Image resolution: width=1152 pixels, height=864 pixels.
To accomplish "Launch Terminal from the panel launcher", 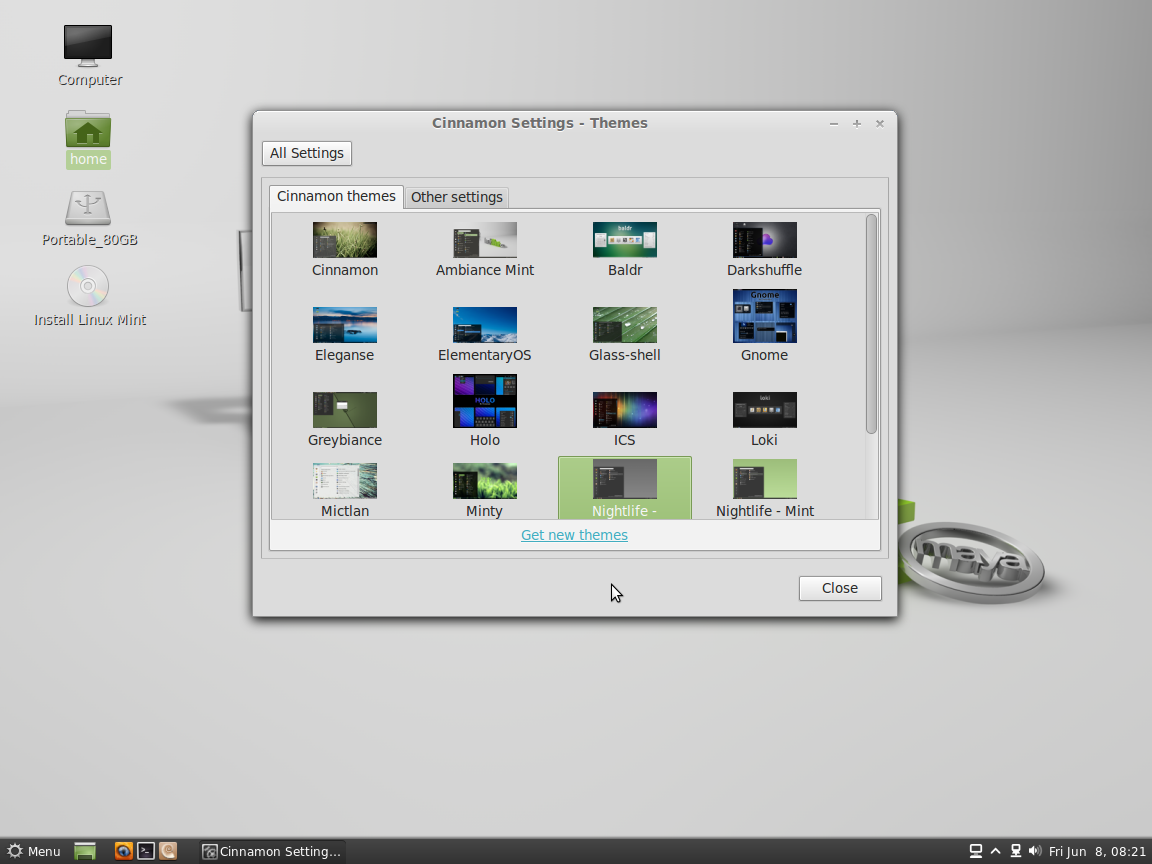I will pos(145,851).
